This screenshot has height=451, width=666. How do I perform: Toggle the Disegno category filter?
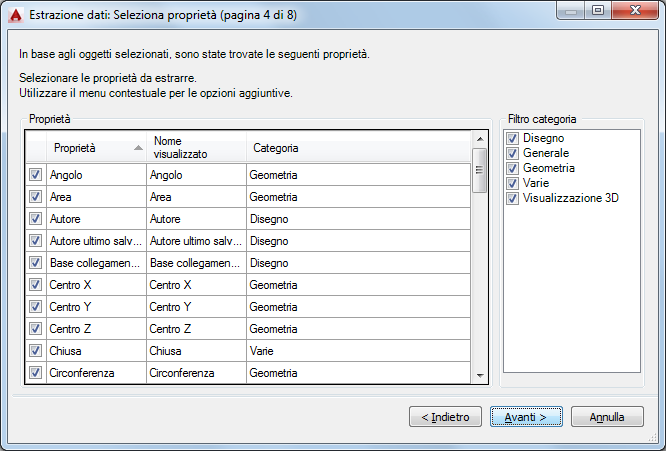pyautogui.click(x=512, y=138)
